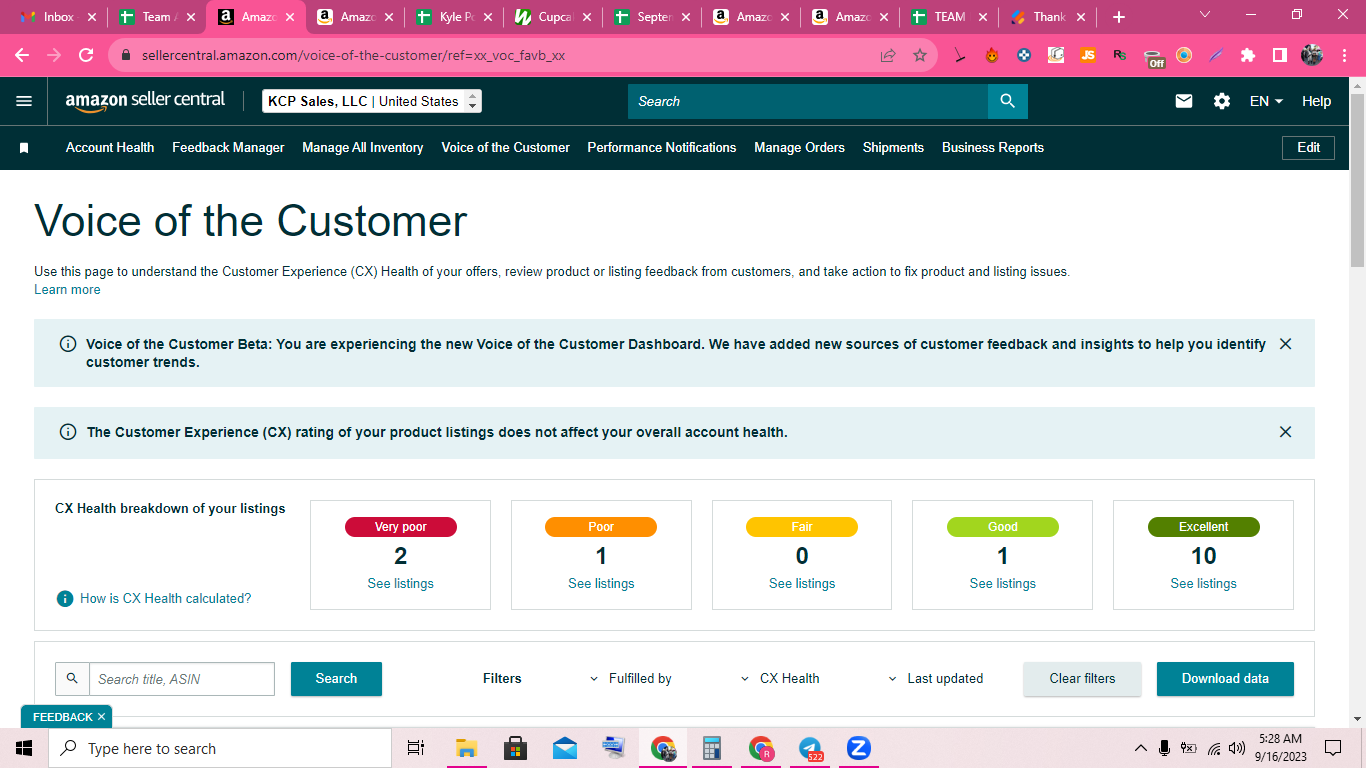Bookmark this page with the star icon

tap(920, 56)
